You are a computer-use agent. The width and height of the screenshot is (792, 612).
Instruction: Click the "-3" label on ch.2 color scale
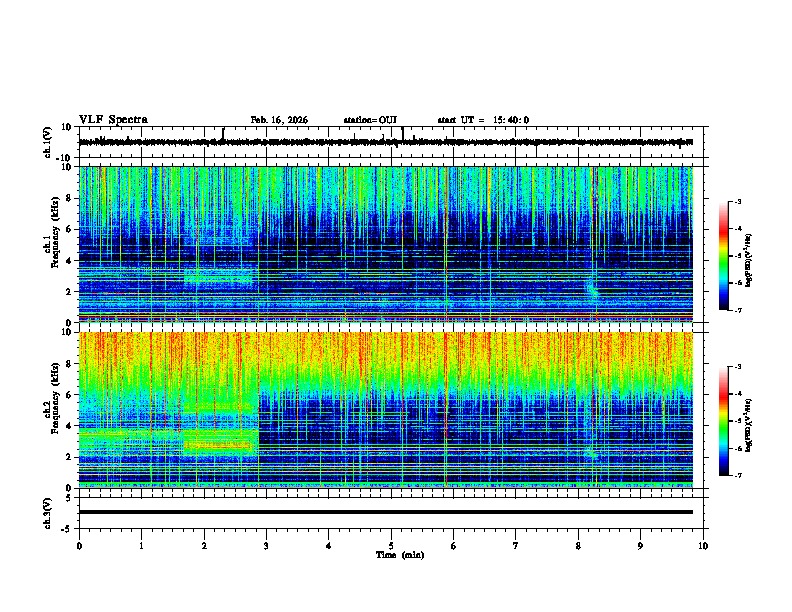coord(738,367)
